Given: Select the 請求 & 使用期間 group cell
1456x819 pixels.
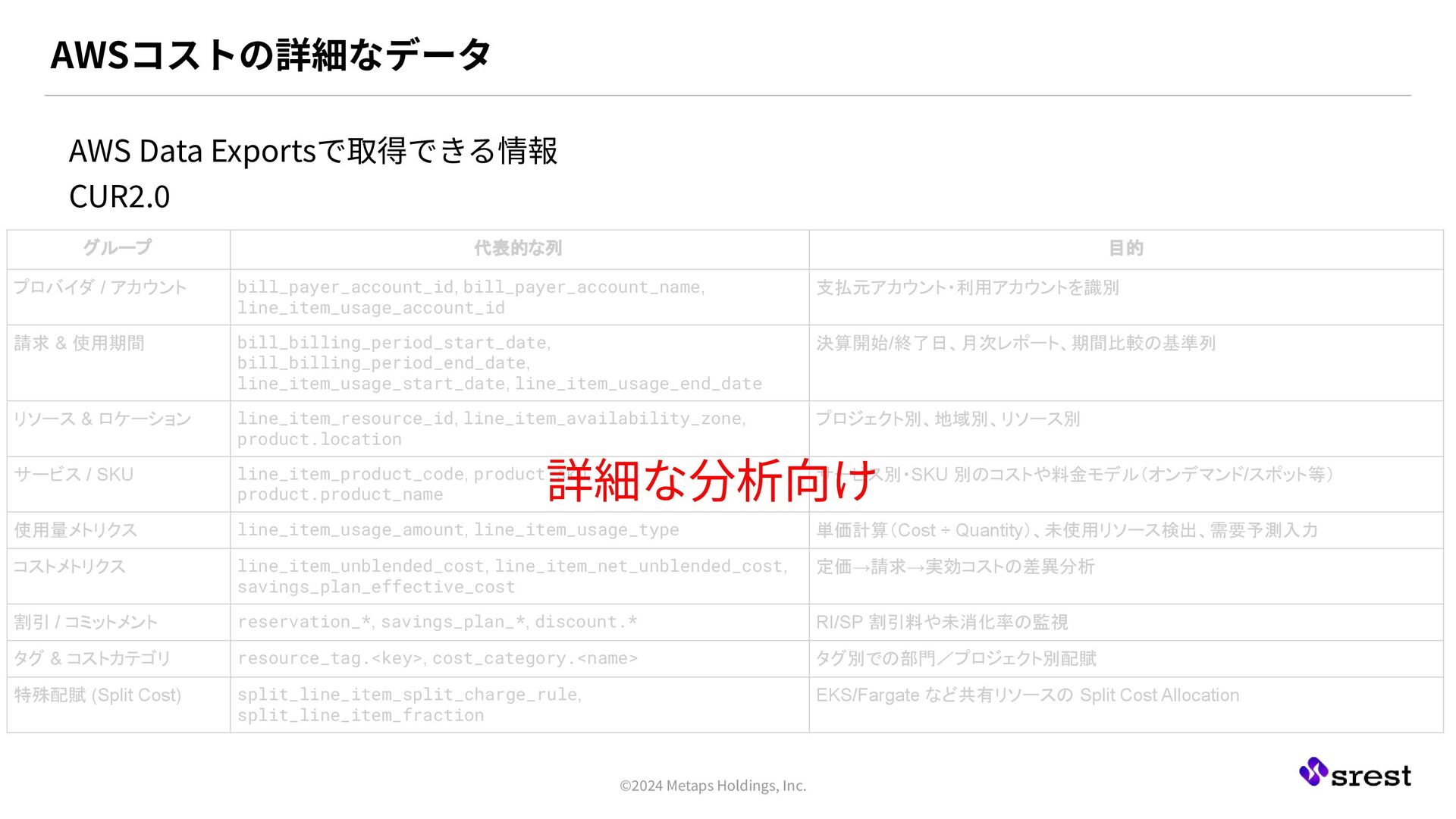Looking at the screenshot, I should pos(80,343).
